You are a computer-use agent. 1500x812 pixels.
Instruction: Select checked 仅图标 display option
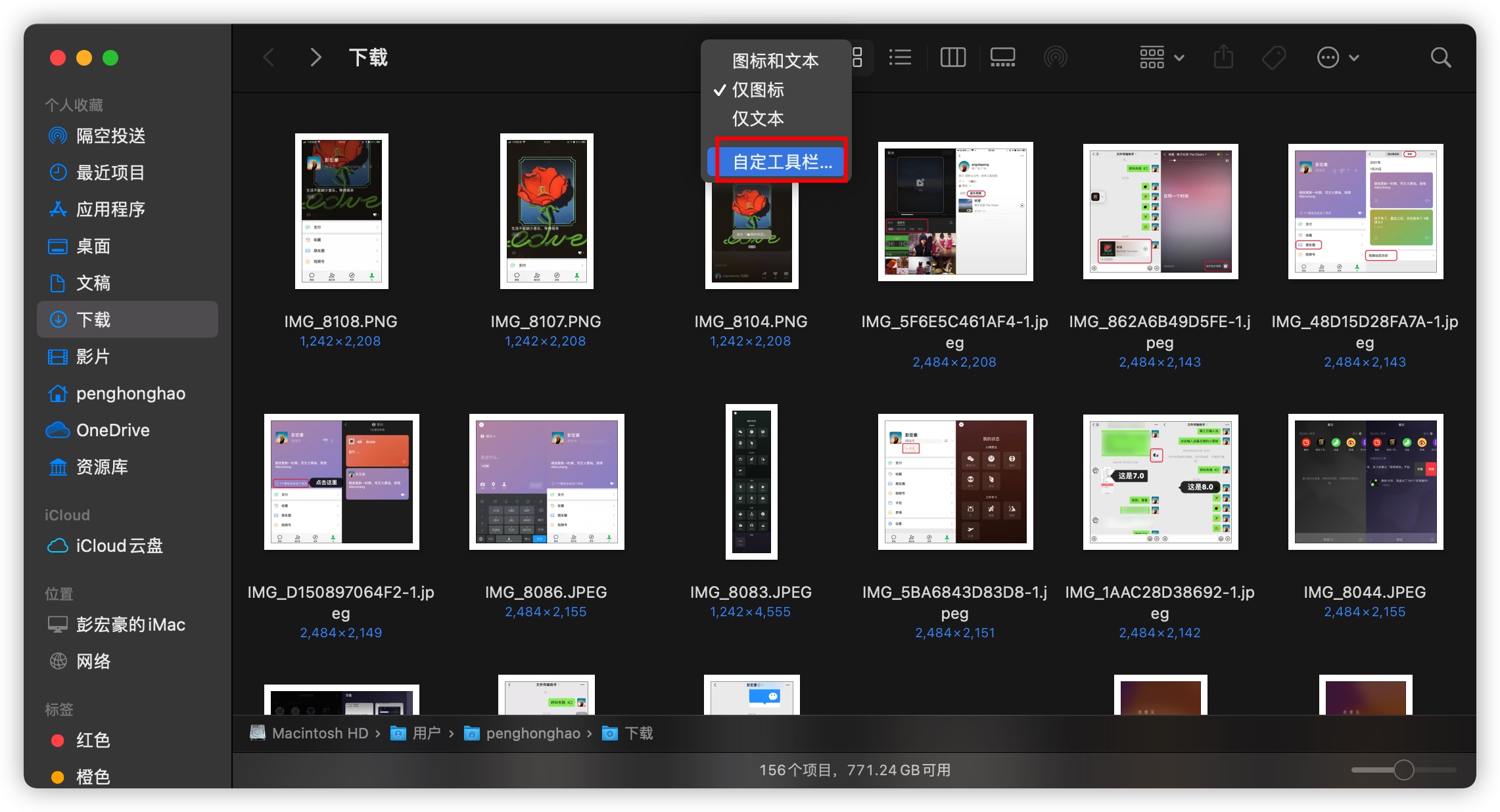[758, 90]
